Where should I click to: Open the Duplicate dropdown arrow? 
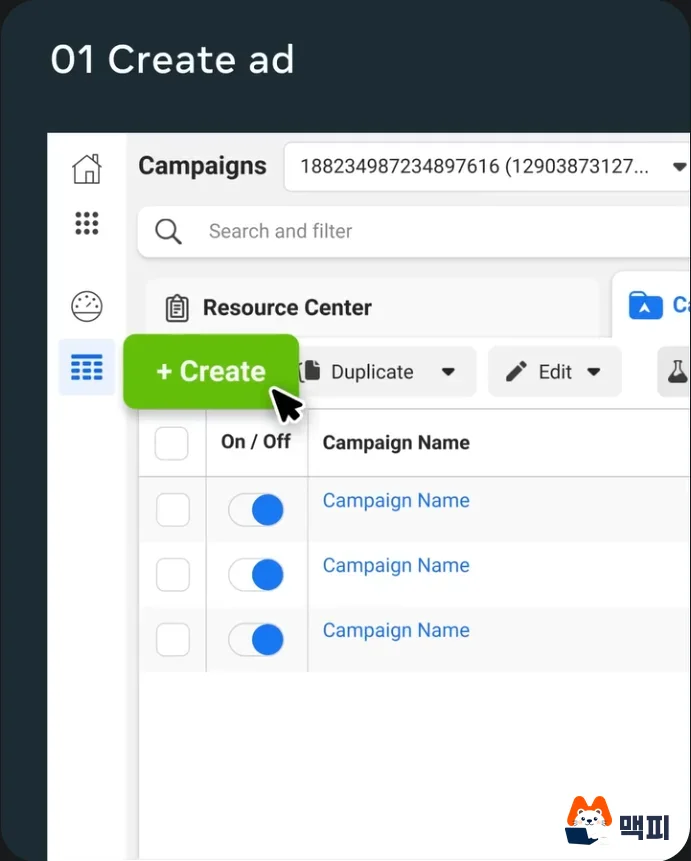(448, 372)
